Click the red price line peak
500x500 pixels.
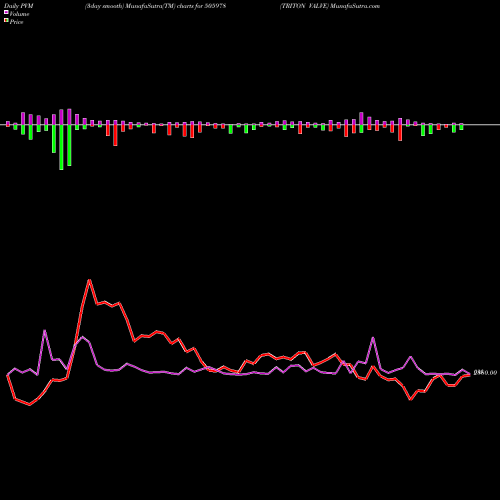[89, 280]
